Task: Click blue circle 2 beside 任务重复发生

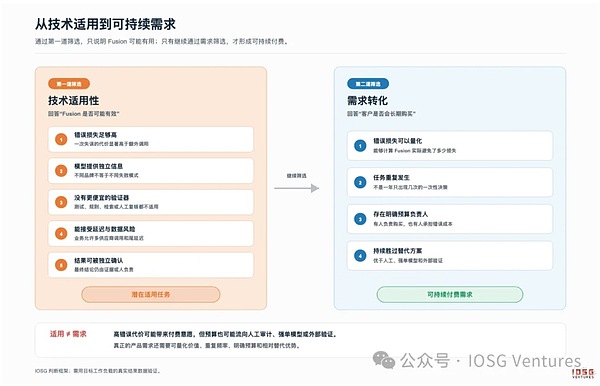Action: pos(360,182)
